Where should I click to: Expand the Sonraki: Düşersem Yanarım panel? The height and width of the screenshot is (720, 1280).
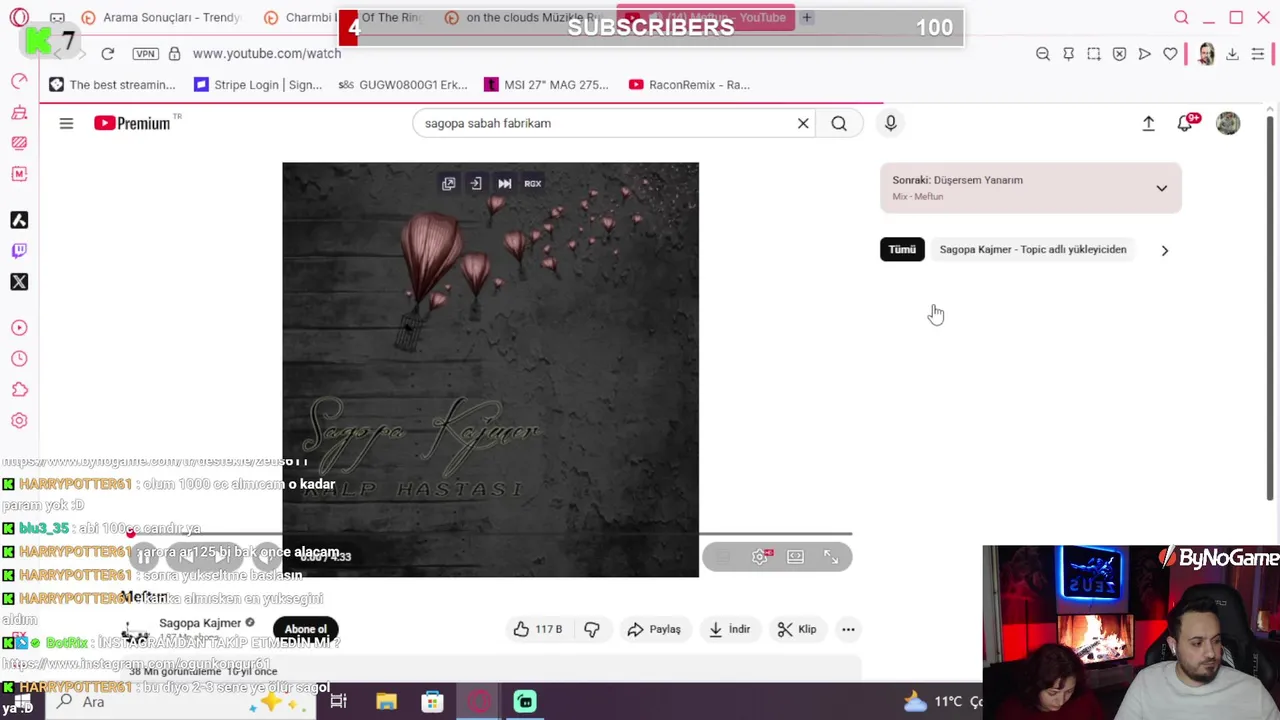[1031, 188]
